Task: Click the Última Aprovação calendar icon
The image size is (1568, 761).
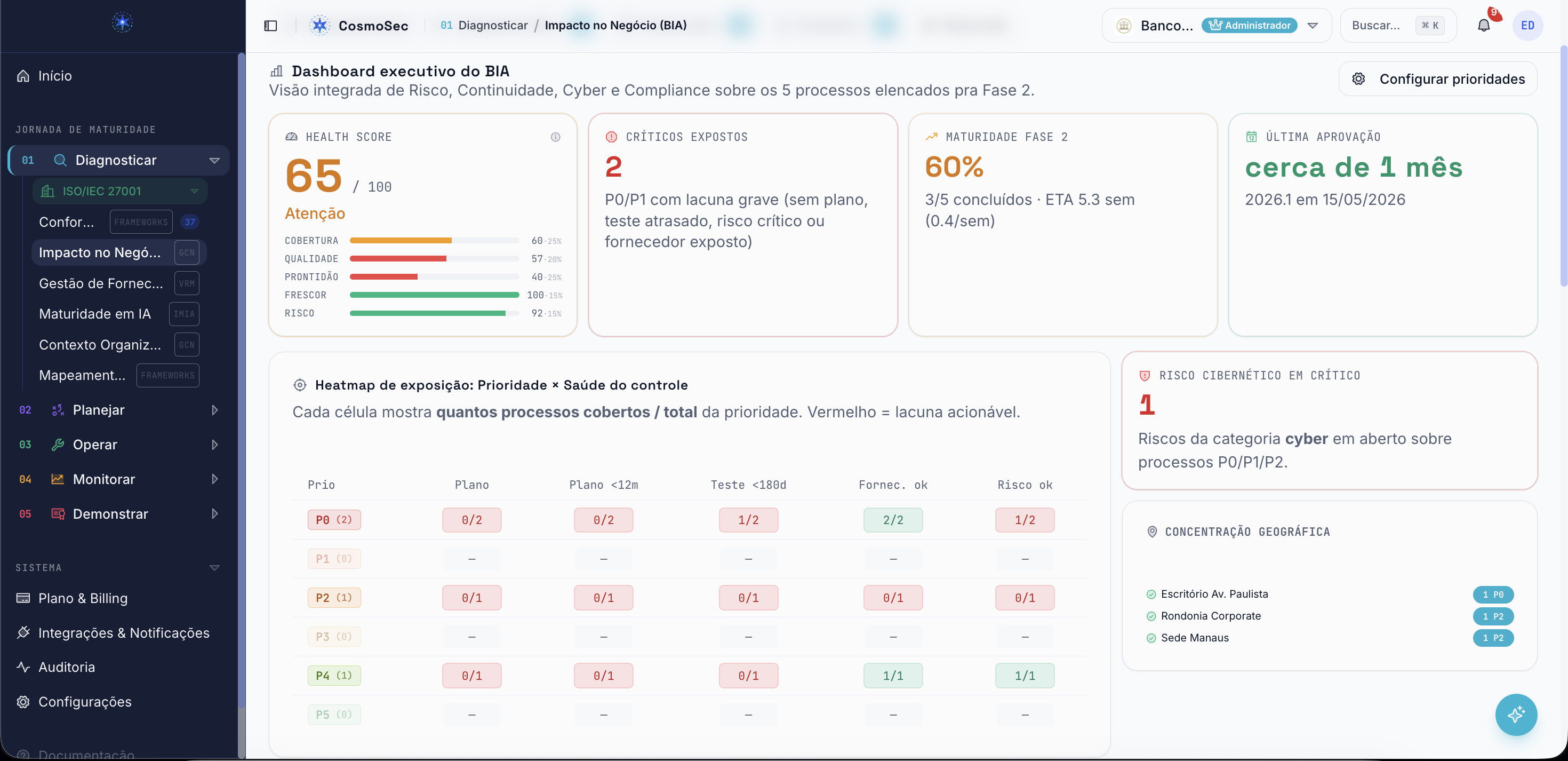Action: coord(1252,137)
